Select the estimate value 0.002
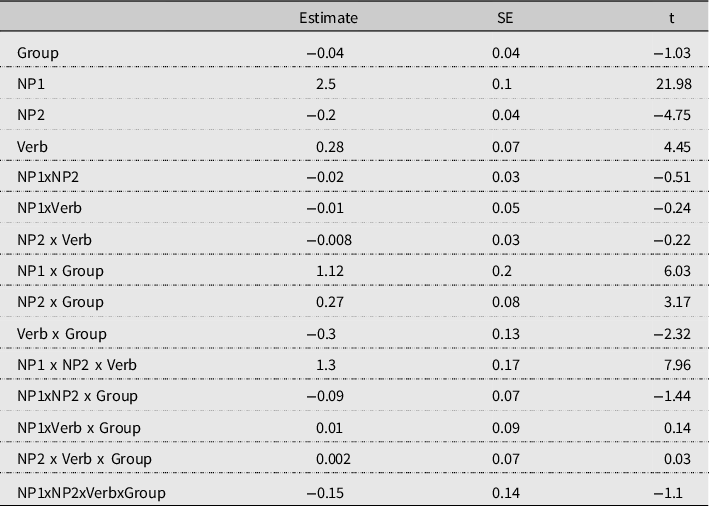 tap(330, 459)
